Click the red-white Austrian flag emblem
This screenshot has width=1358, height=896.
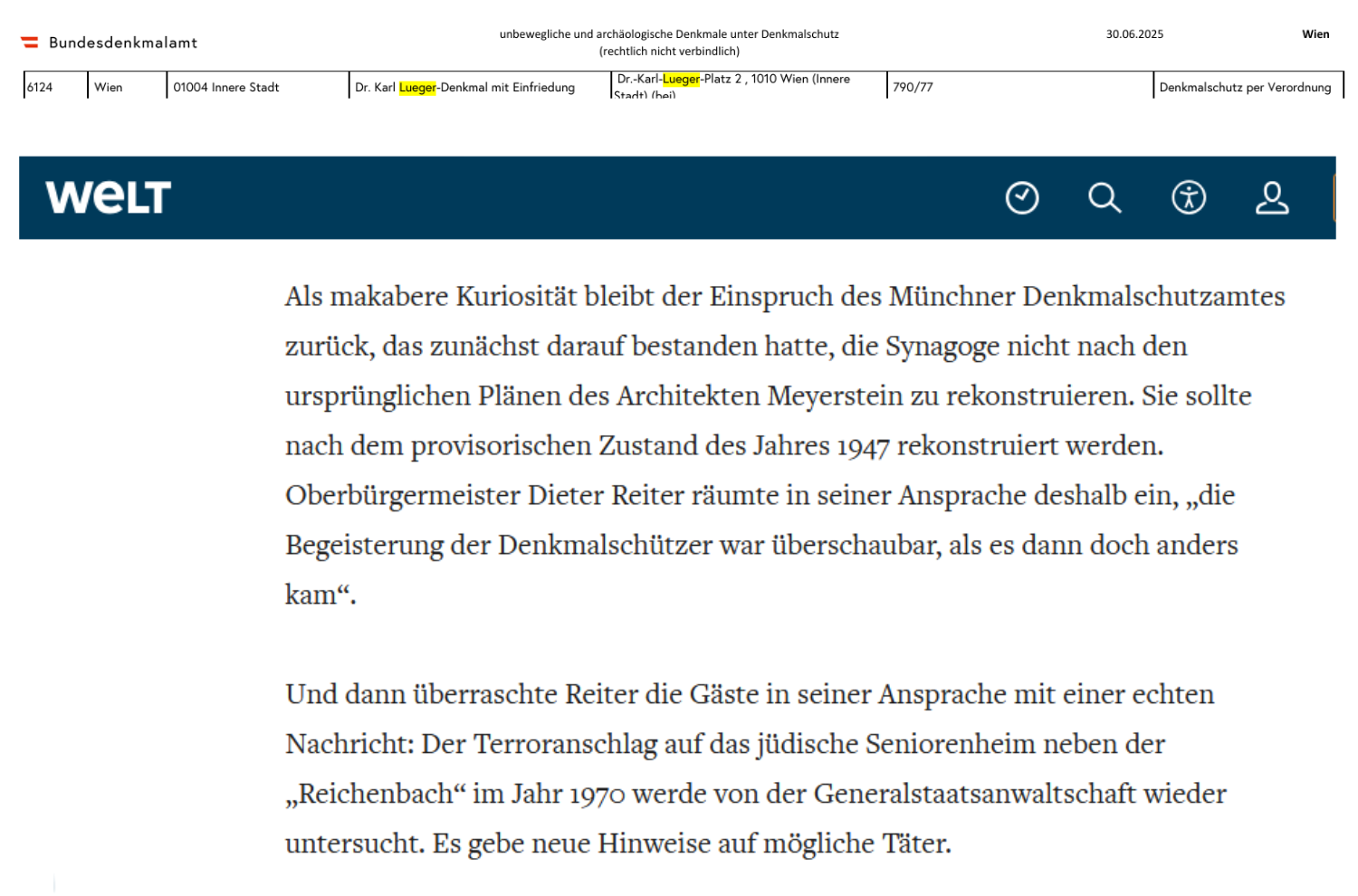tap(30, 43)
